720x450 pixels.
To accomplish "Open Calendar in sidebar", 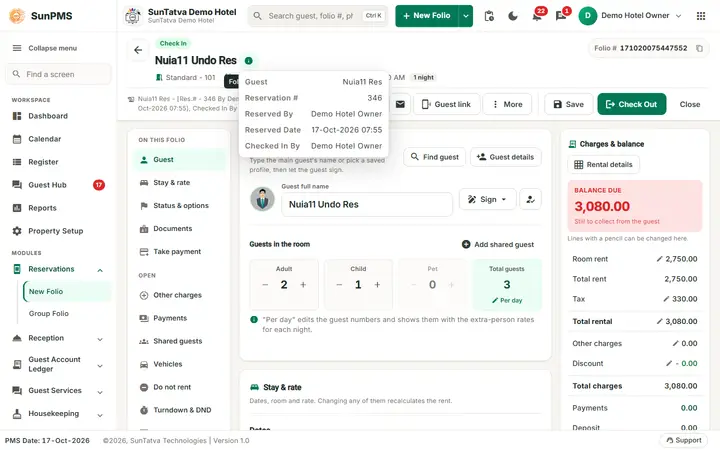I will tap(58, 139).
